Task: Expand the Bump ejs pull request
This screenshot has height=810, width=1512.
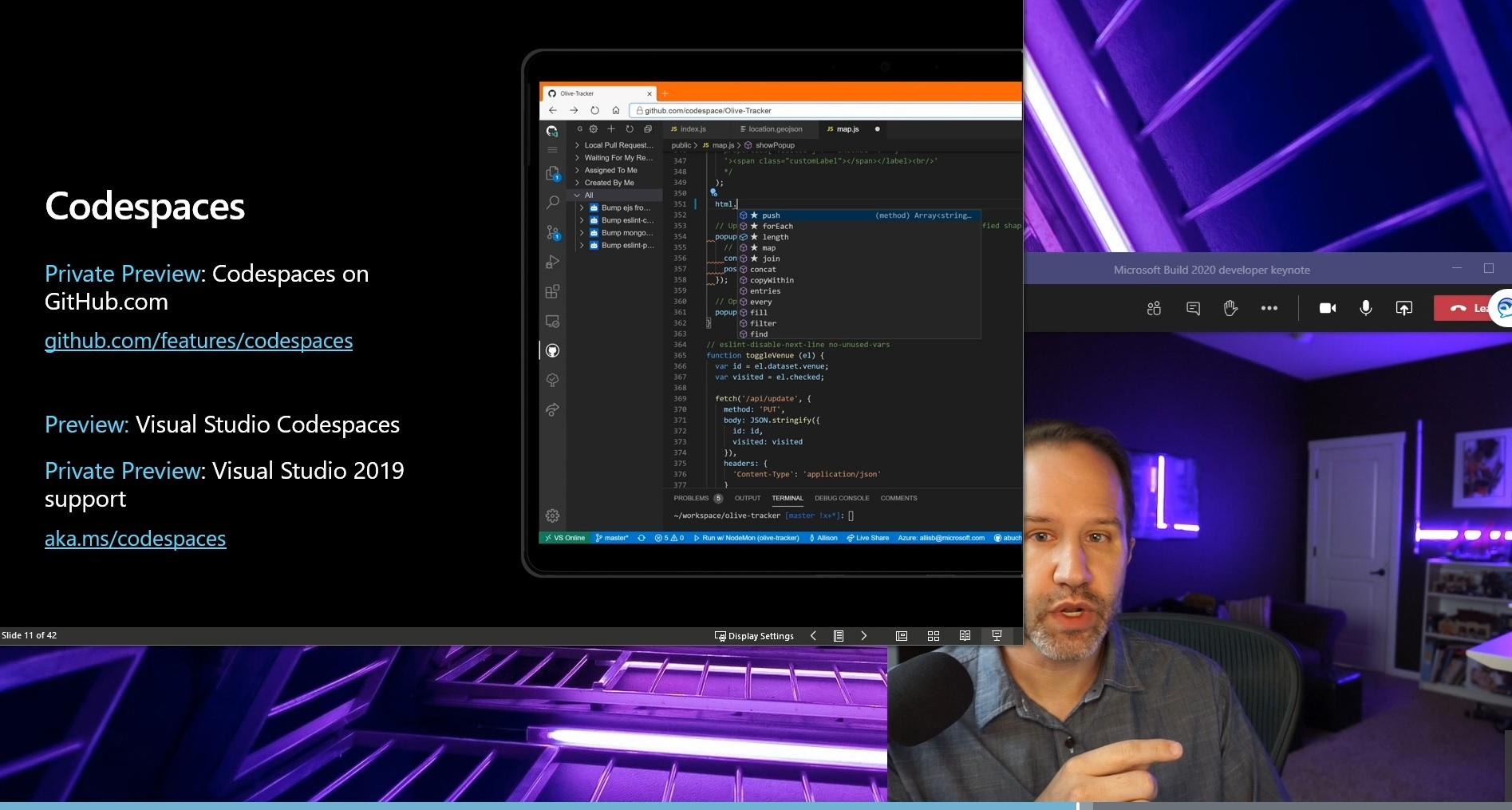Action: (618, 208)
